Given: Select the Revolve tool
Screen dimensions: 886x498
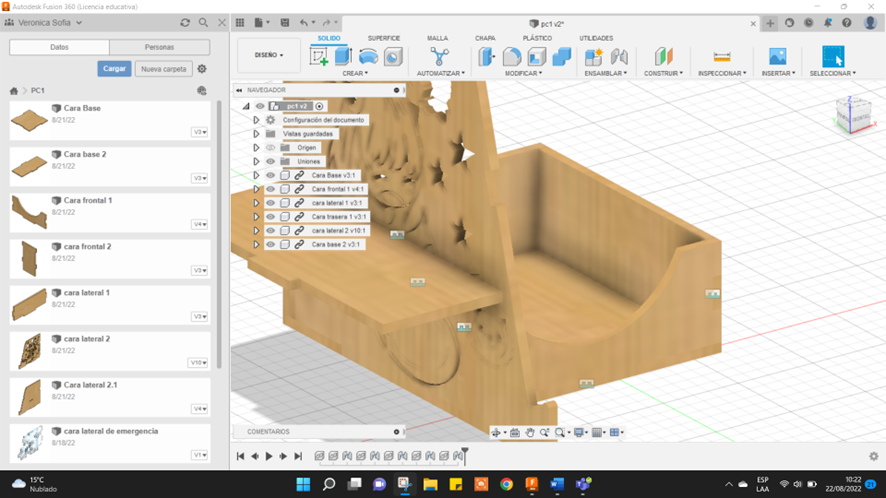Looking at the screenshot, I should click(368, 57).
